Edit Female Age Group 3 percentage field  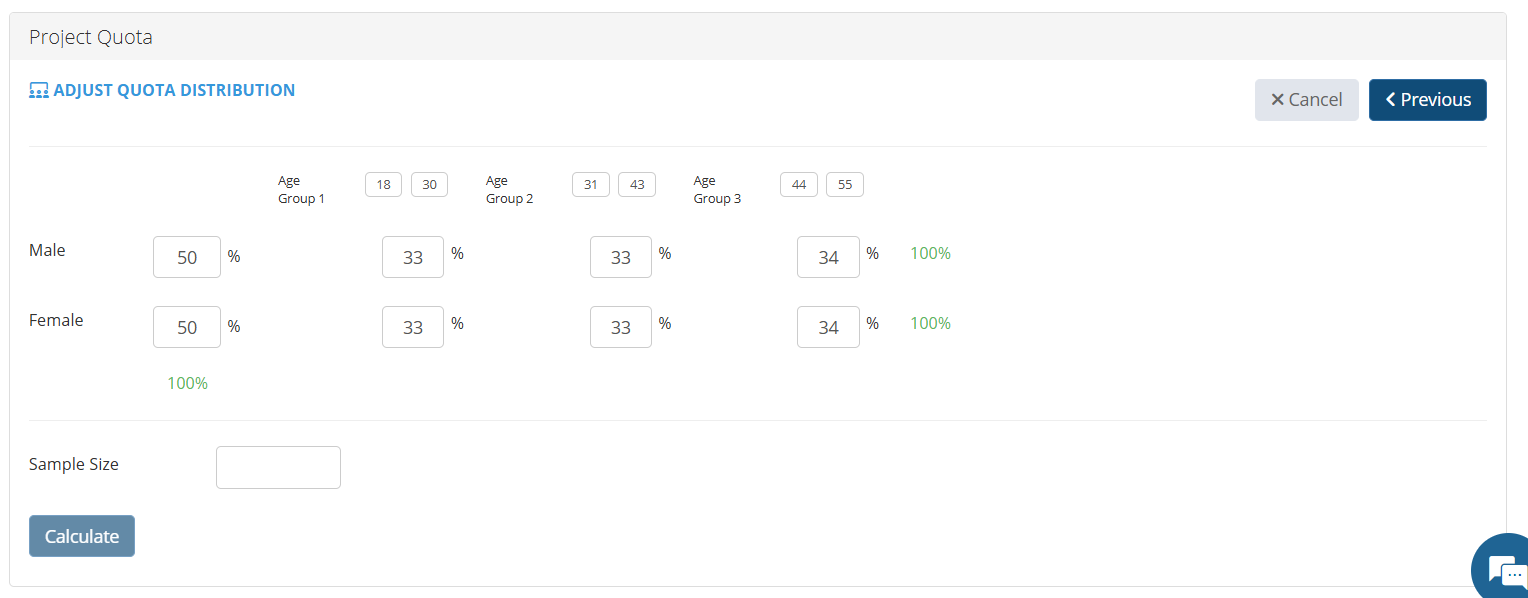click(828, 327)
